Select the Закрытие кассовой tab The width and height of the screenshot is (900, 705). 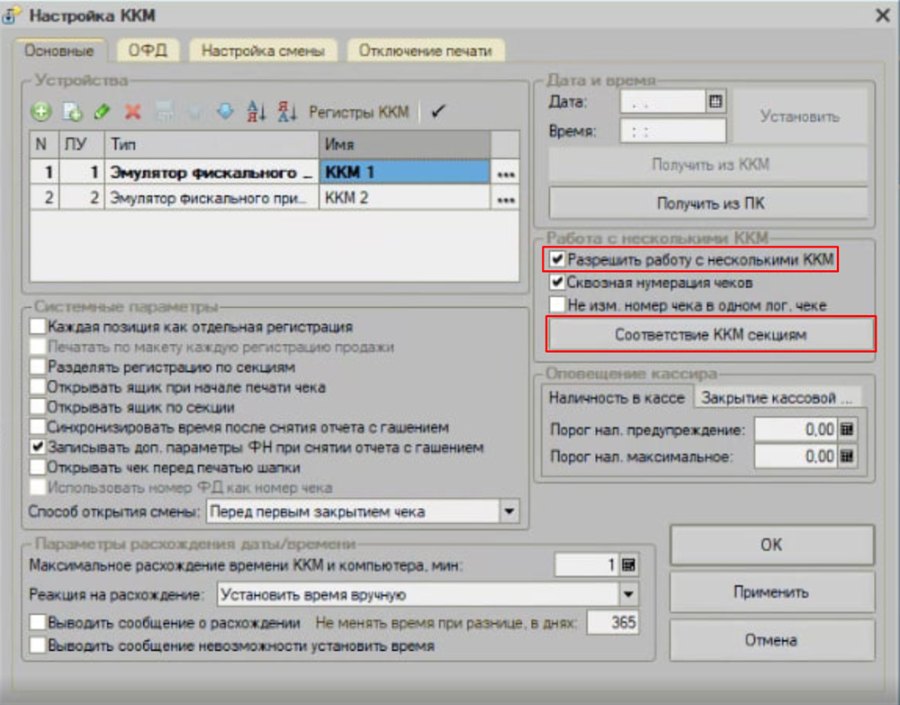tap(777, 398)
